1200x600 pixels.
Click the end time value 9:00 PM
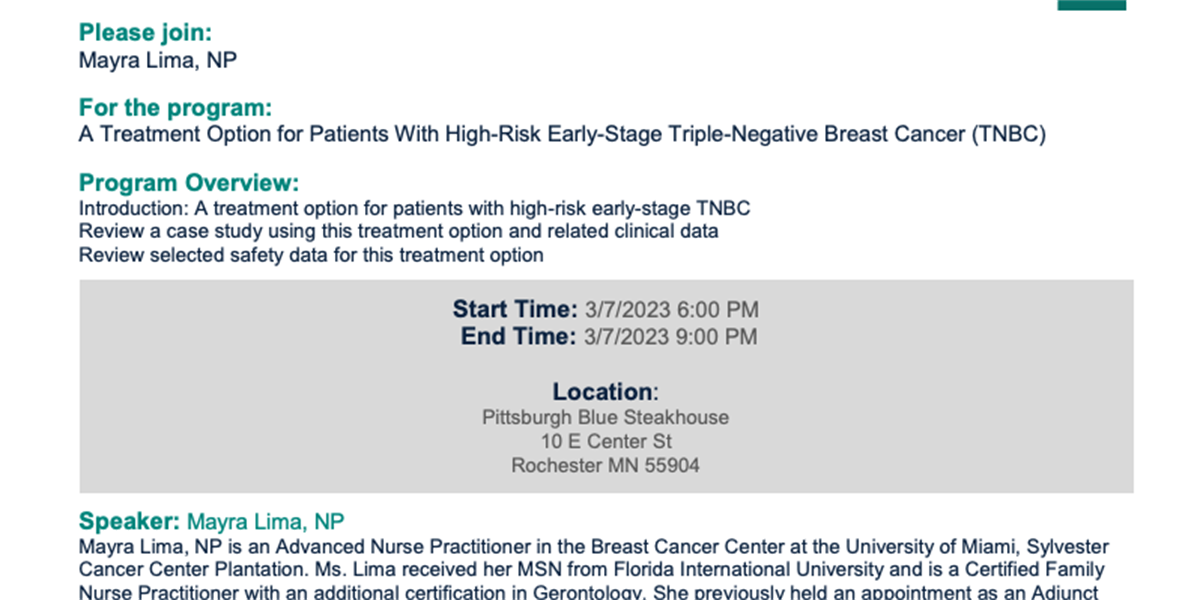pos(671,337)
